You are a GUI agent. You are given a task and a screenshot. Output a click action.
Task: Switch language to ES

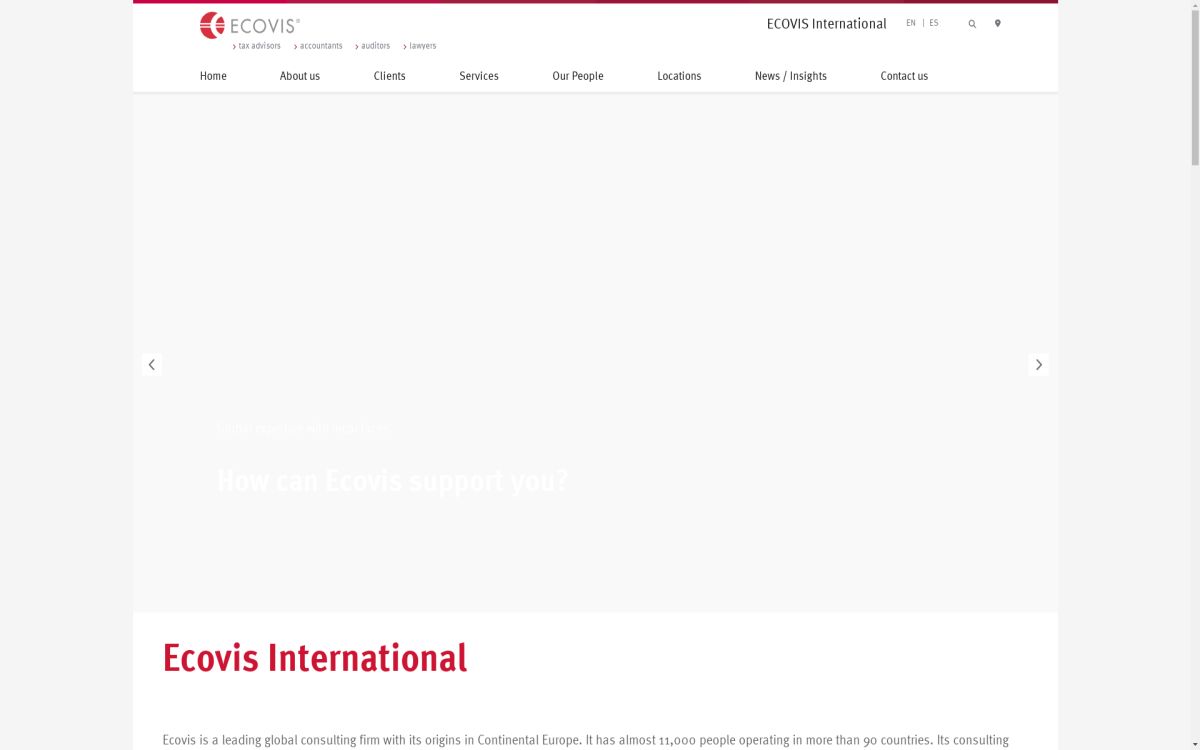coord(934,23)
